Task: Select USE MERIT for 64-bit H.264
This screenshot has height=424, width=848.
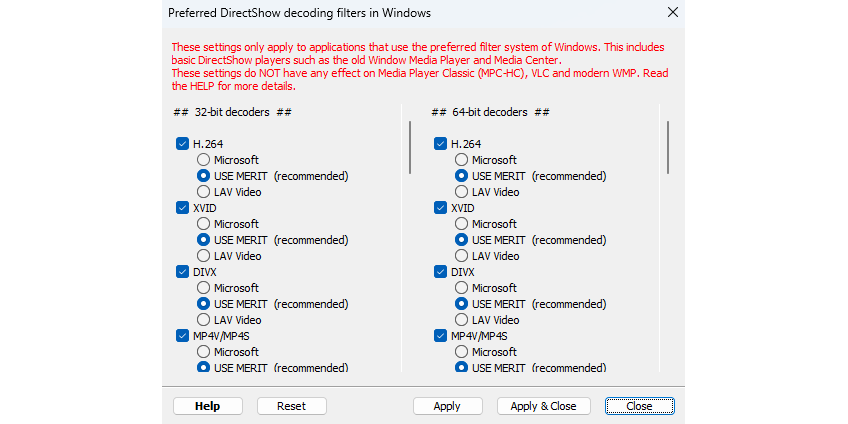Action: click(462, 176)
